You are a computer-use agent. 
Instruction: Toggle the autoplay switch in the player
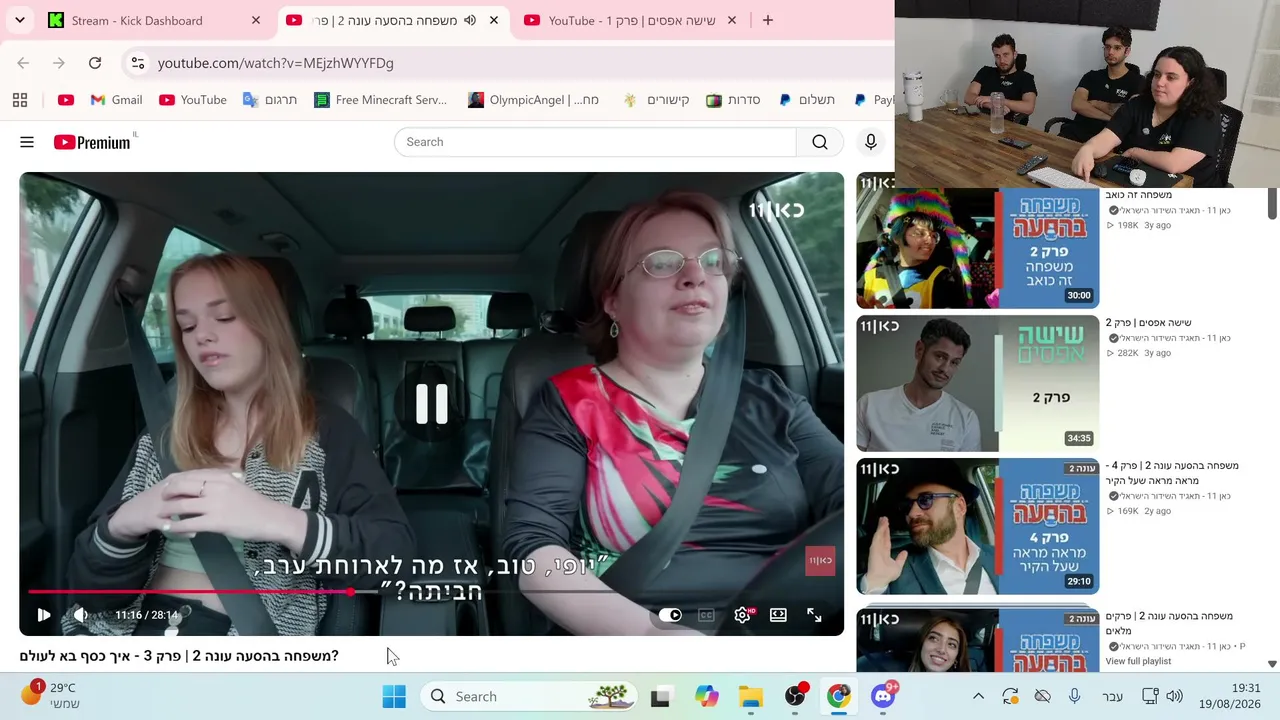[x=670, y=615]
